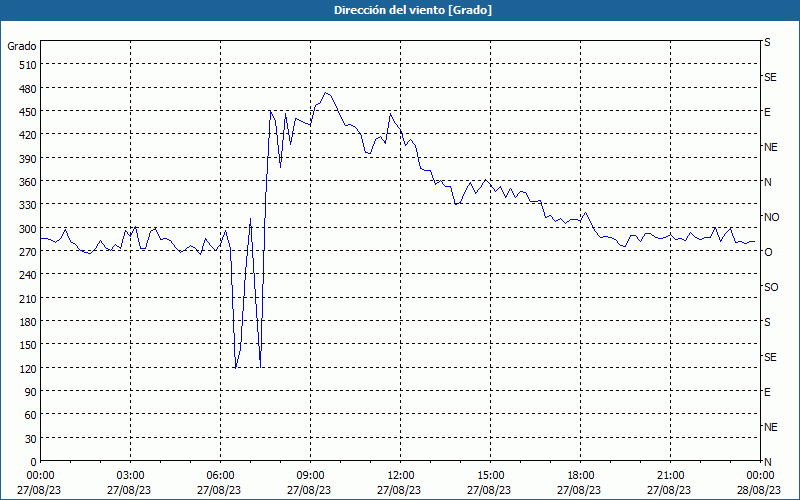Click the y-axis value 210

(29, 299)
